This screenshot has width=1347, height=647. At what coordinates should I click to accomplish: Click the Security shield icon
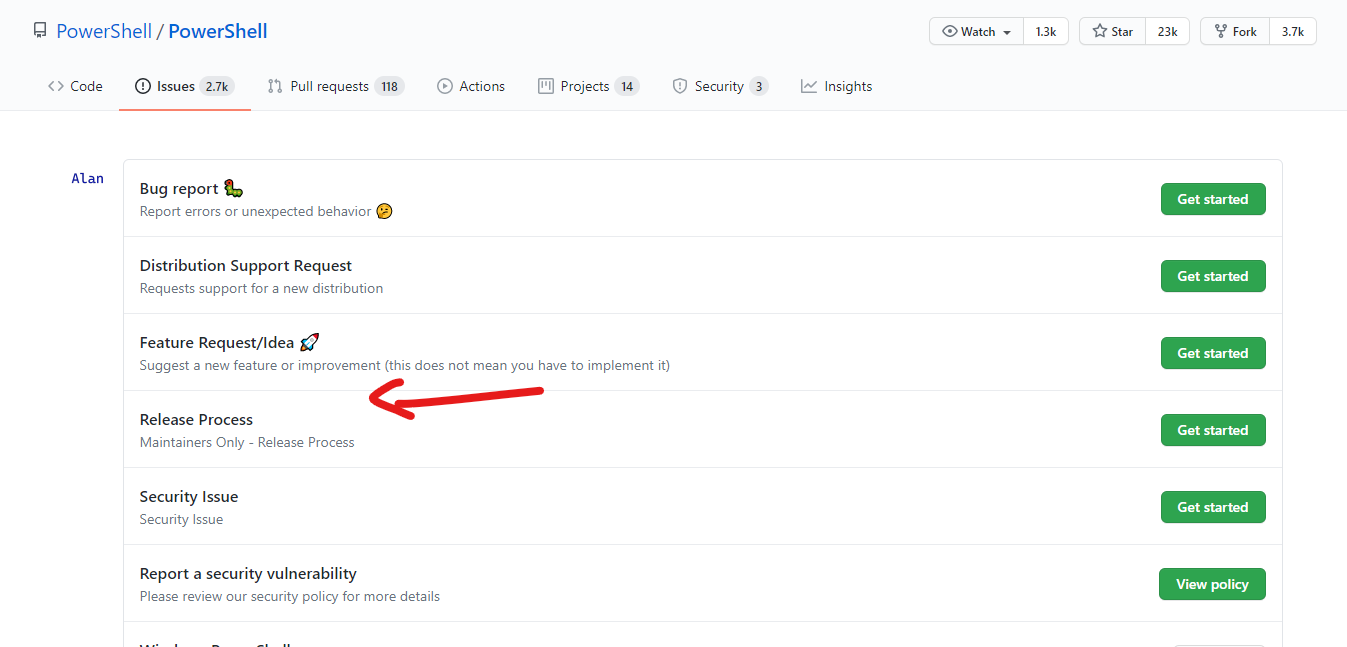coord(680,86)
